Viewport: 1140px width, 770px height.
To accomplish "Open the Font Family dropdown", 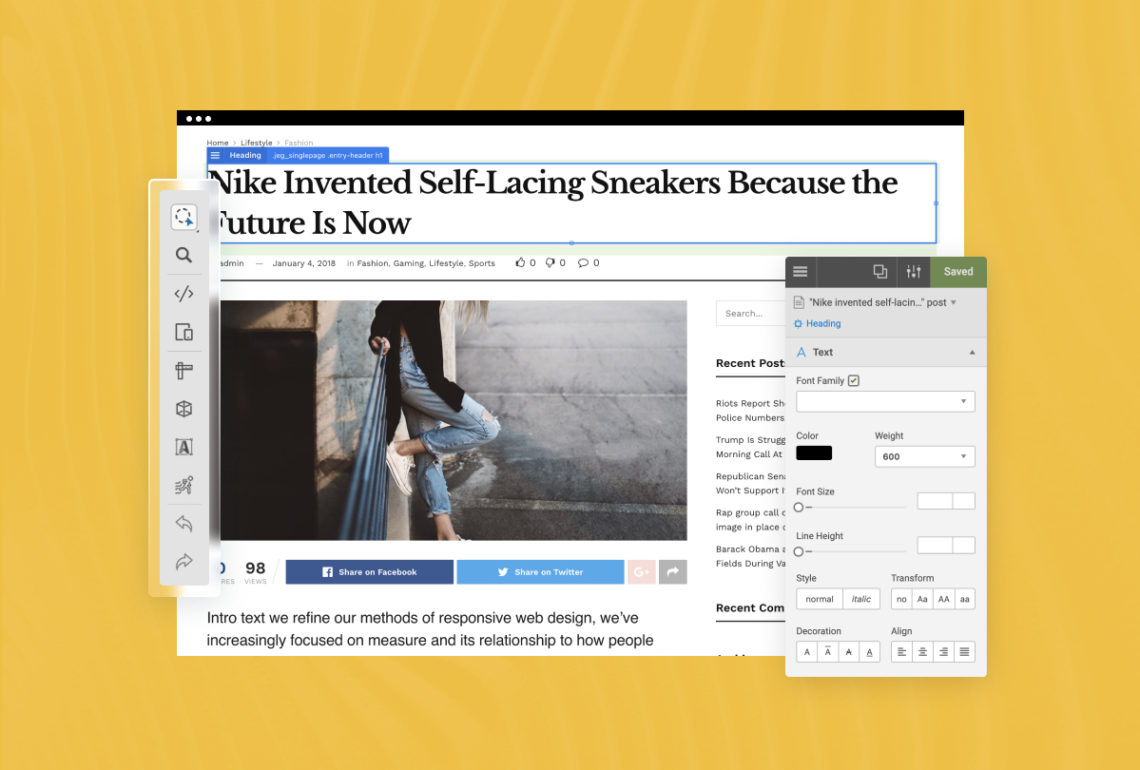I will (885, 401).
